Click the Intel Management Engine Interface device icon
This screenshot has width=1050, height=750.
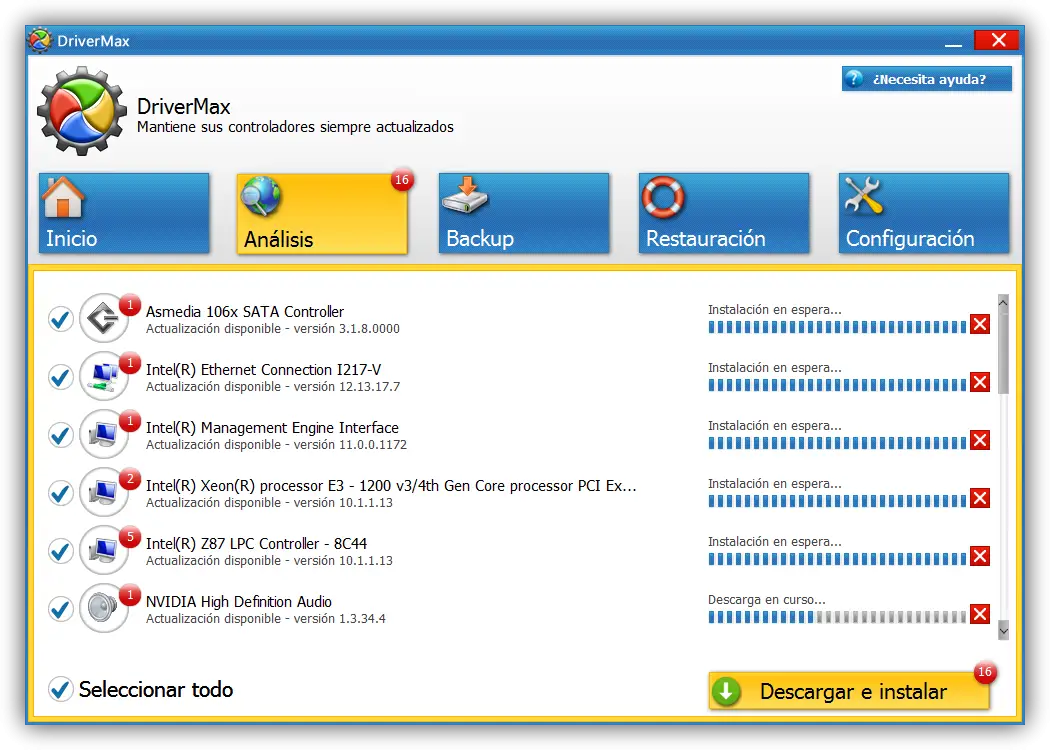click(x=104, y=434)
